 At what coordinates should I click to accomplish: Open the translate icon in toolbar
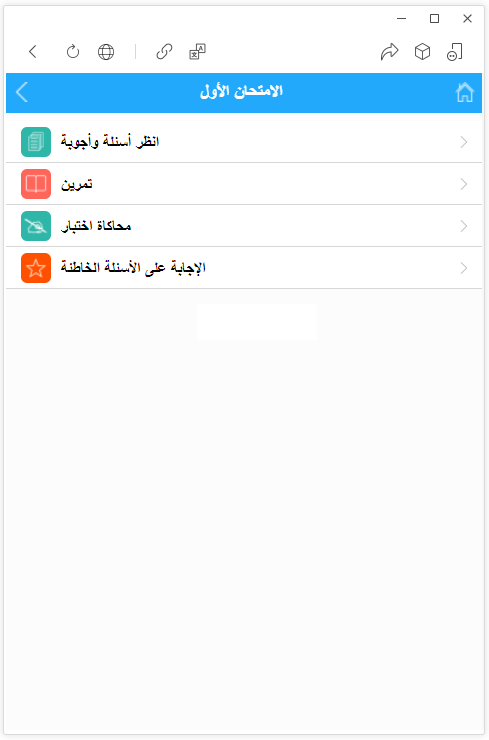197,51
